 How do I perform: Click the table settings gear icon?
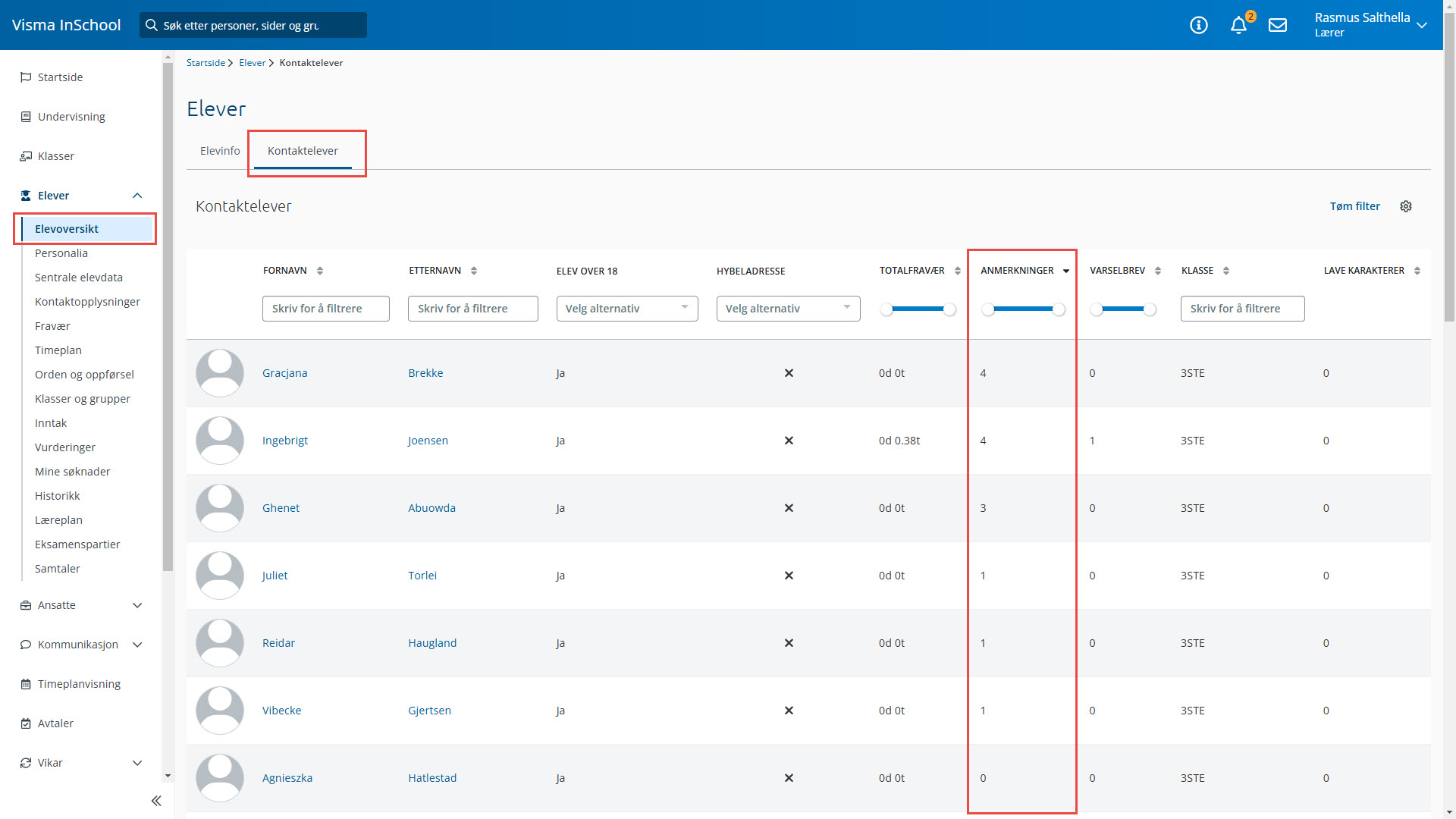(1406, 206)
